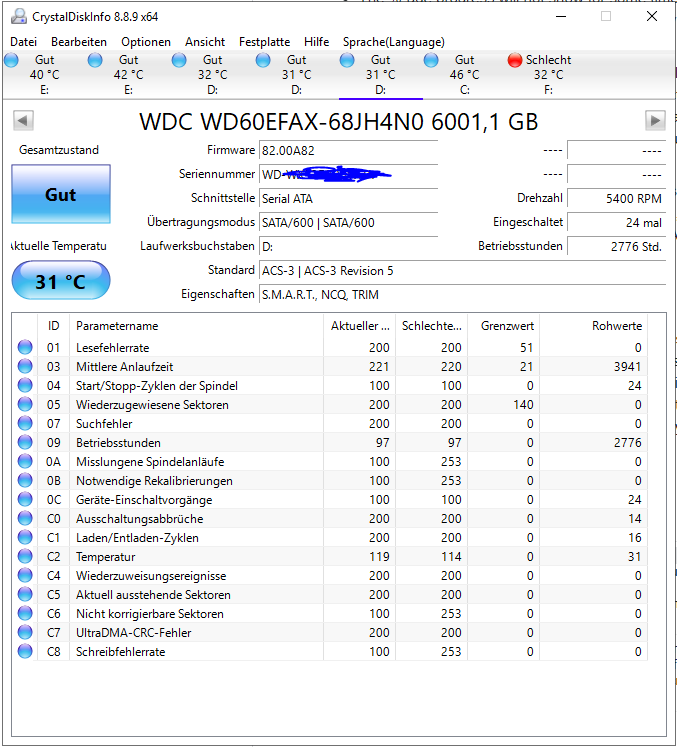Image resolution: width=677 pixels, height=747 pixels.
Task: Open the Ansicht menu
Action: 205,42
